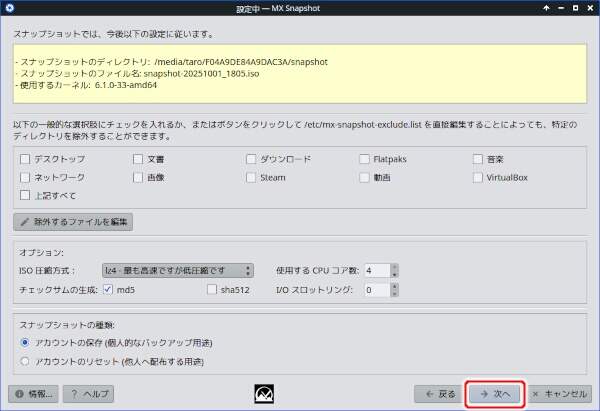Click the CPU core count value field
The height and width of the screenshot is (411, 600).
click(377, 270)
